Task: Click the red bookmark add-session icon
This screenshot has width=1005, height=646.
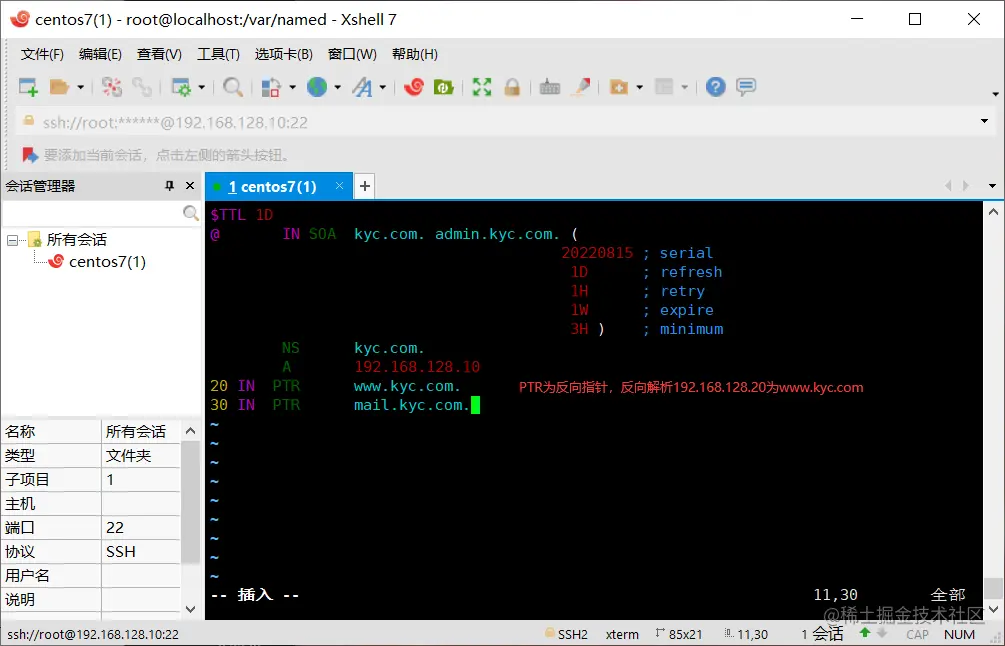Action: click(29, 154)
